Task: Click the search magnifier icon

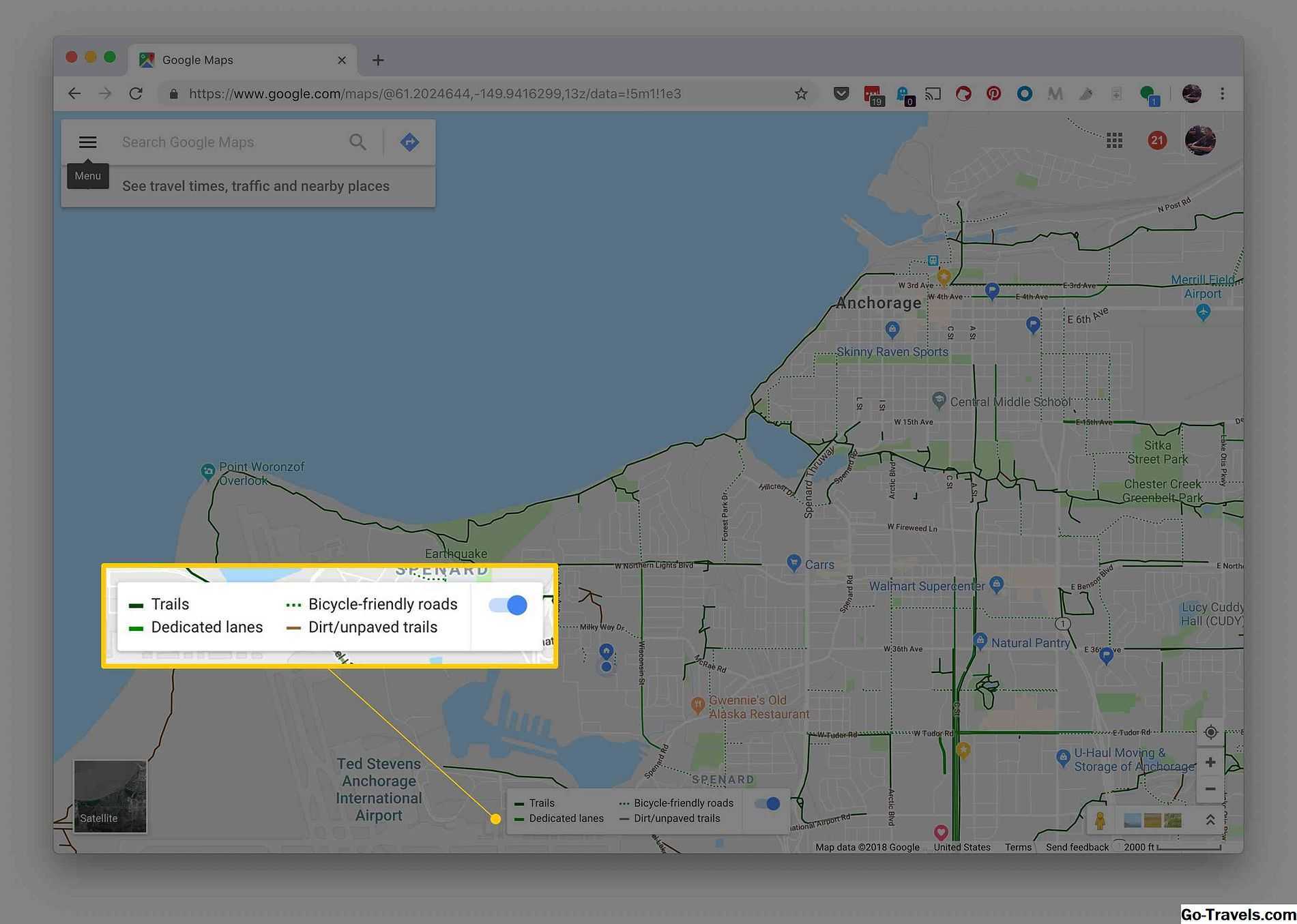Action: click(x=358, y=142)
